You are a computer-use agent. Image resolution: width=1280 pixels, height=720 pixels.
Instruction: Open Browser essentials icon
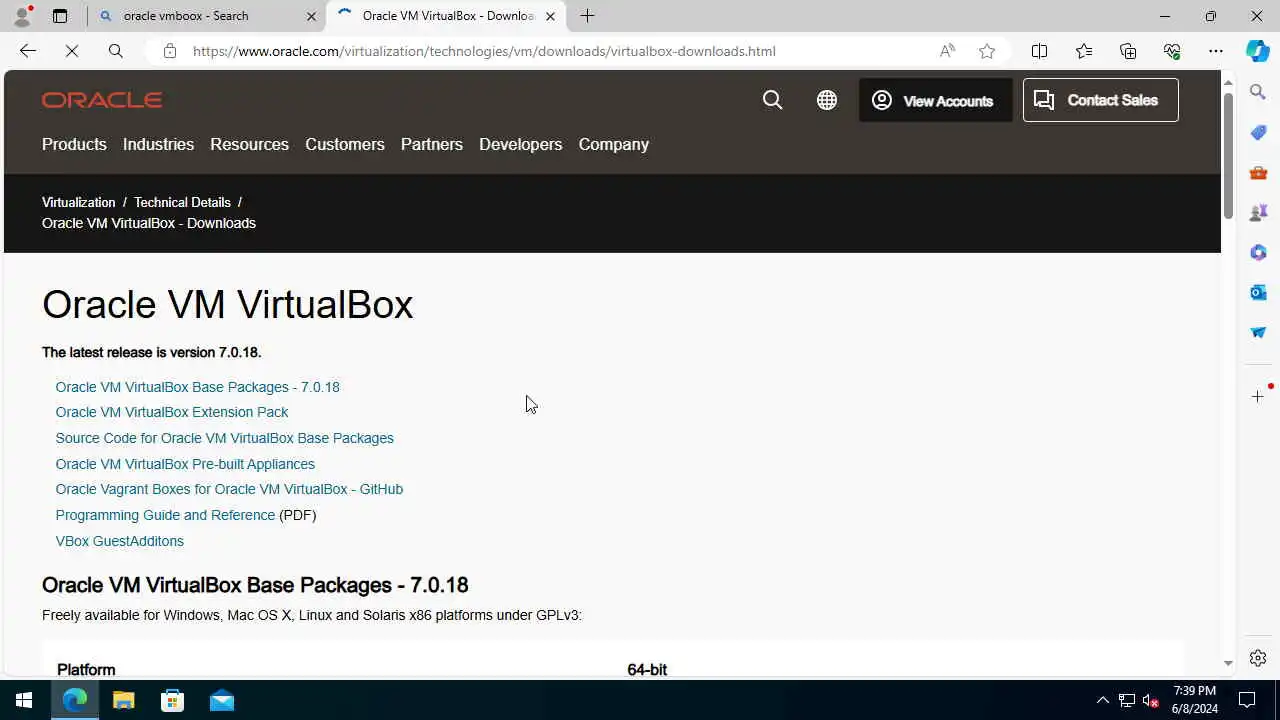(1172, 51)
